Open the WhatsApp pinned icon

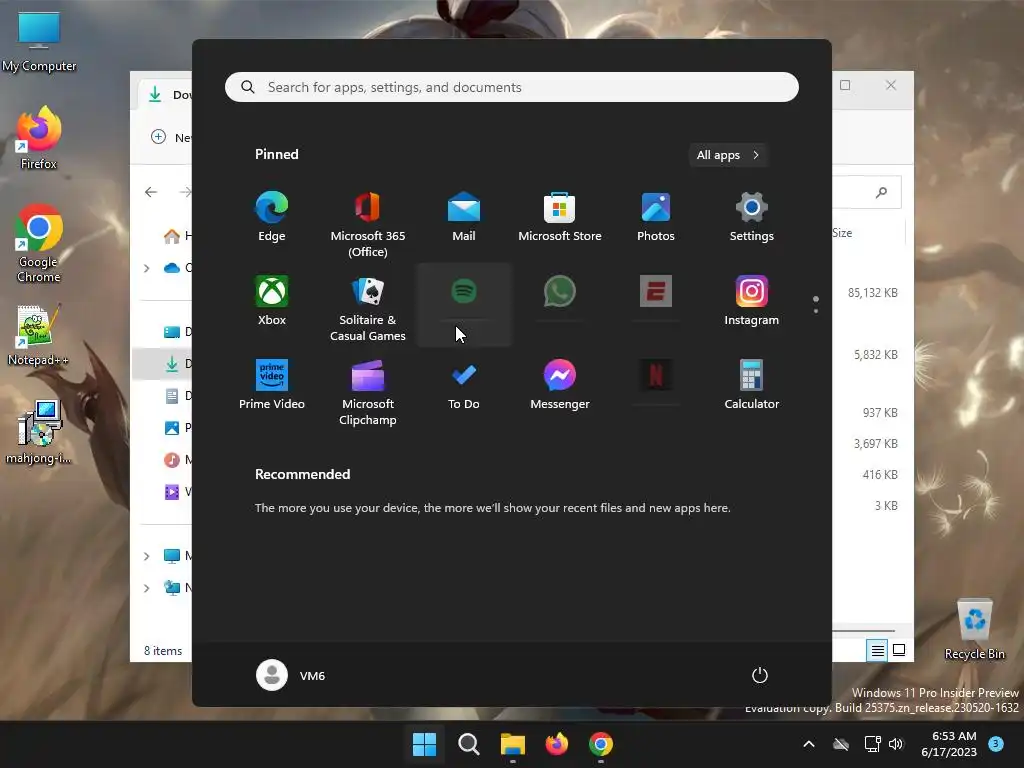point(560,291)
